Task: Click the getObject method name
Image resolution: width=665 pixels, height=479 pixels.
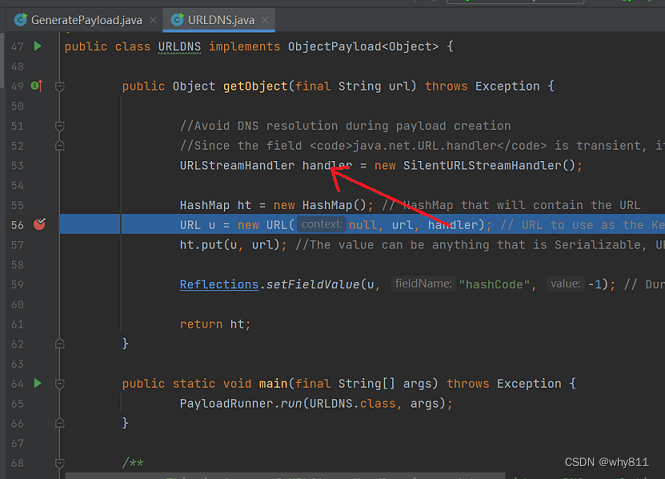Action: pos(255,86)
